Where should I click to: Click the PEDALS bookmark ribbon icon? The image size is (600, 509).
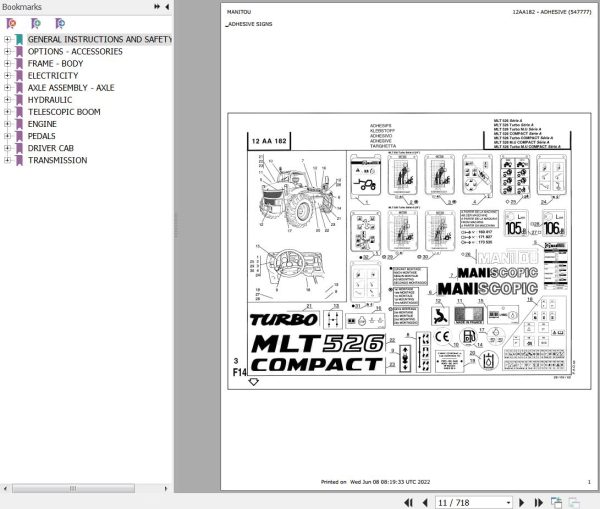(19, 136)
